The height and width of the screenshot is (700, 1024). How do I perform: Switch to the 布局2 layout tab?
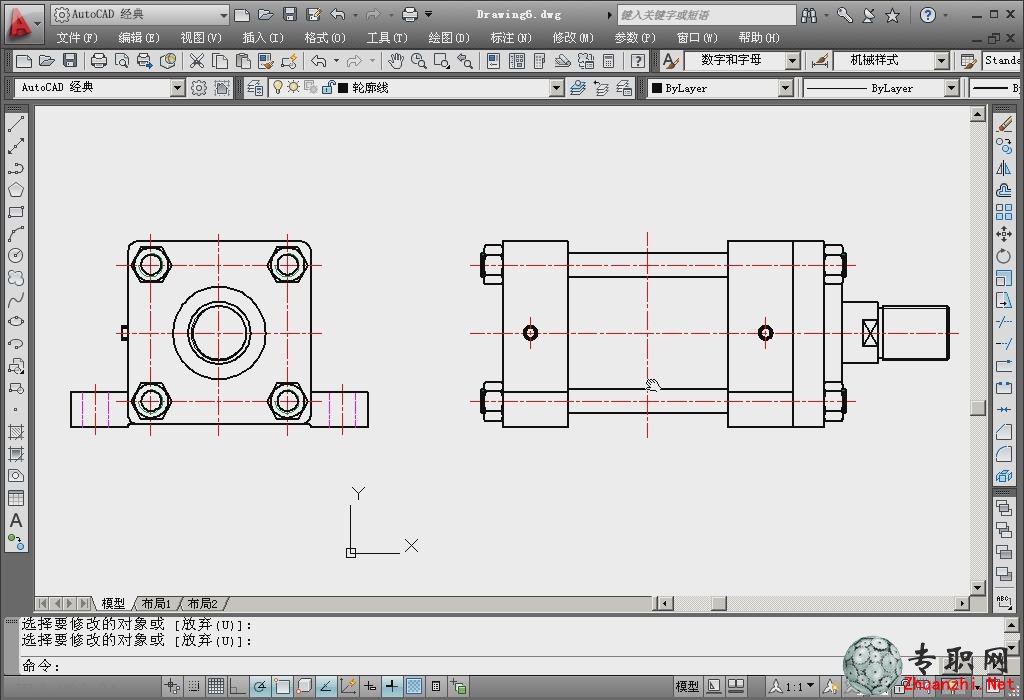pyautogui.click(x=202, y=603)
